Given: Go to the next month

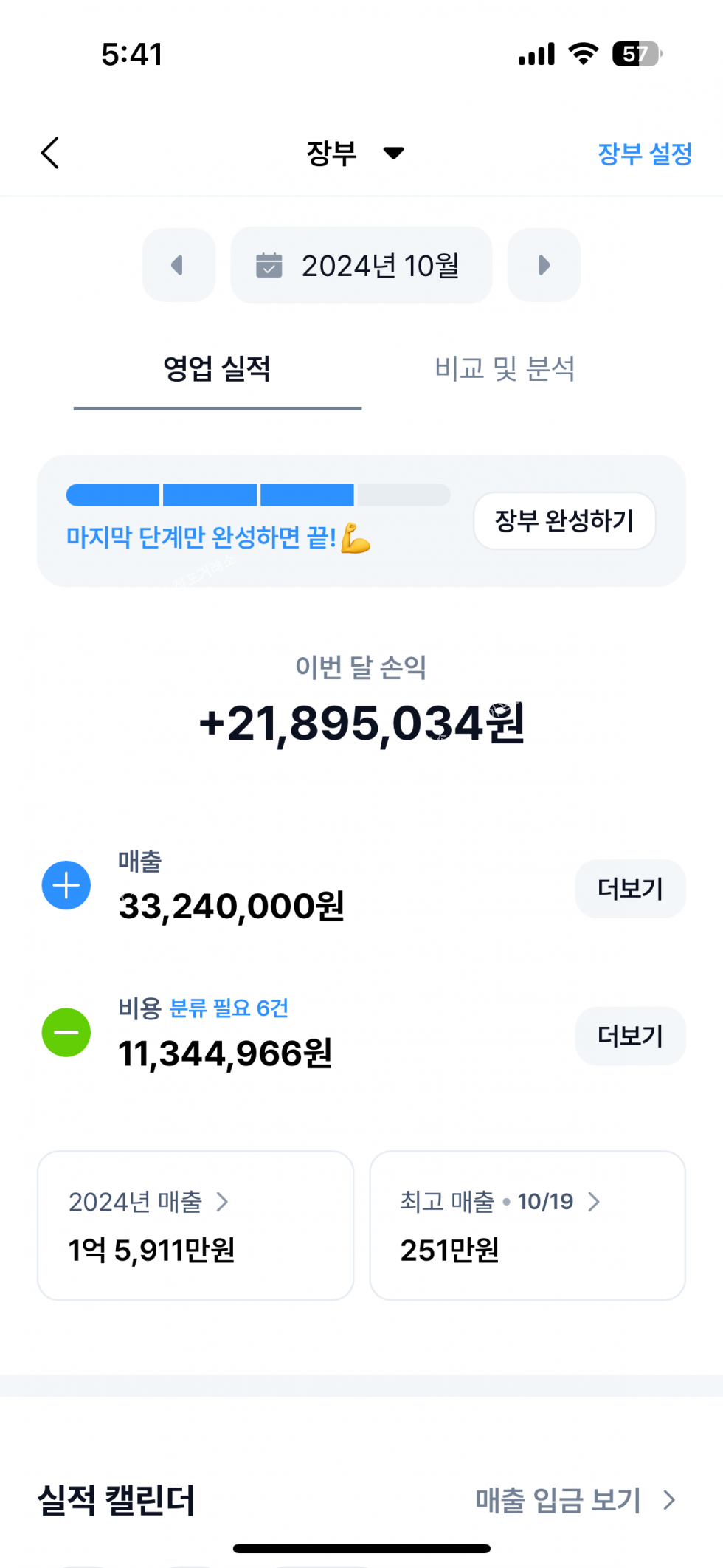Looking at the screenshot, I should [x=544, y=265].
